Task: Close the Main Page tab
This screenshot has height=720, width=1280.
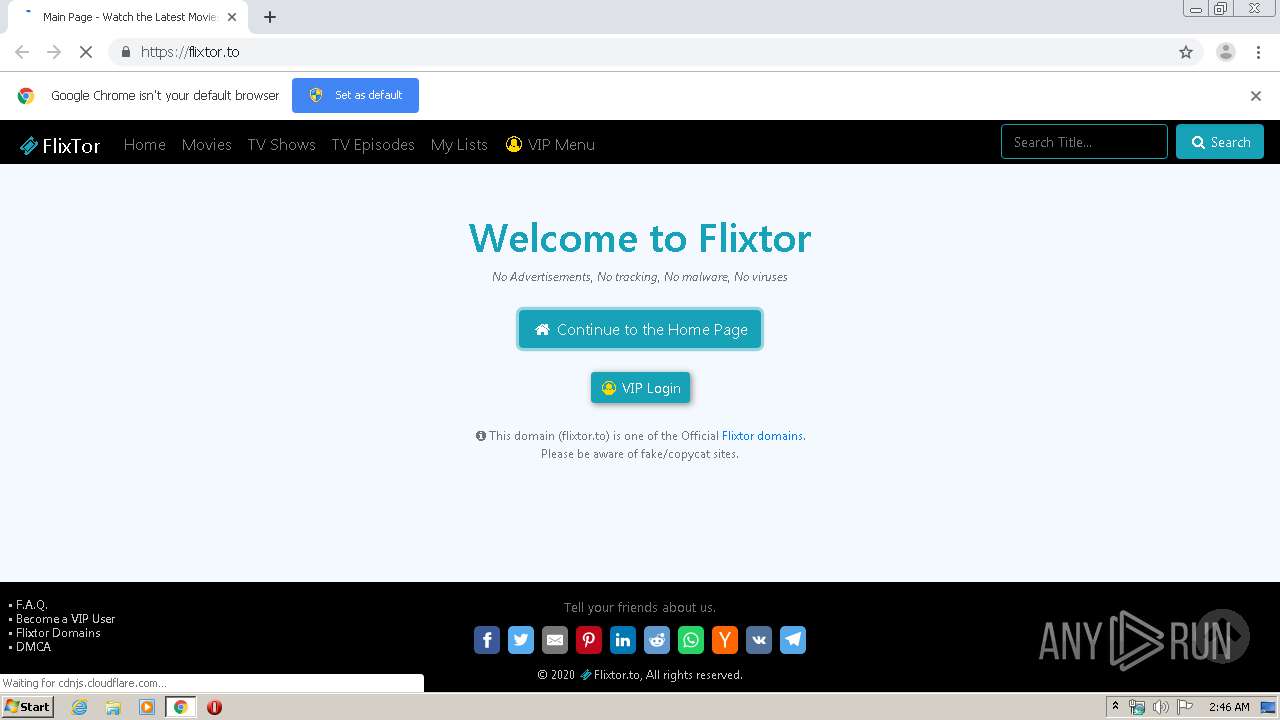Action: [232, 17]
